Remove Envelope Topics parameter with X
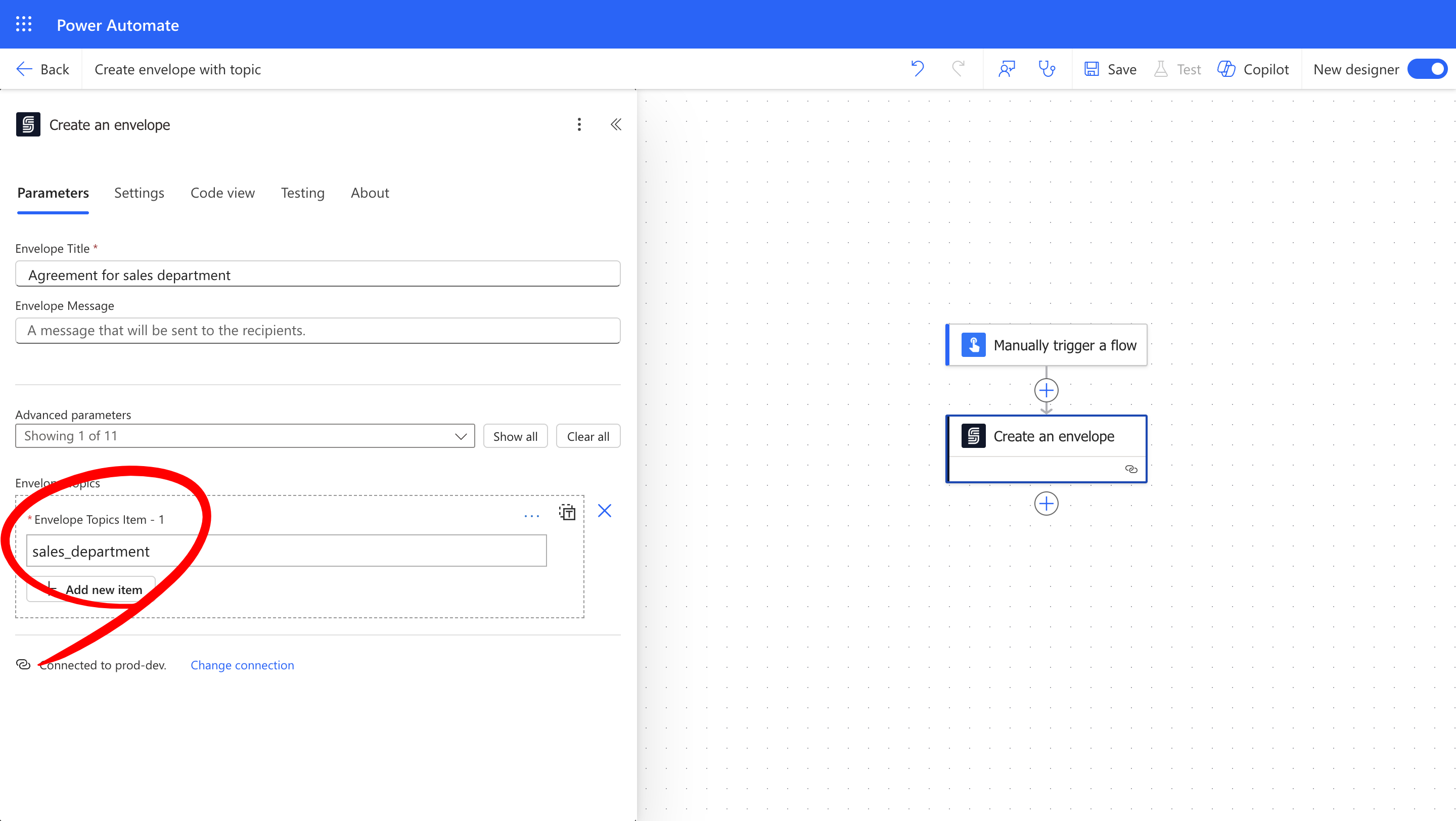Screen dimensions: 1456x821 [604, 511]
